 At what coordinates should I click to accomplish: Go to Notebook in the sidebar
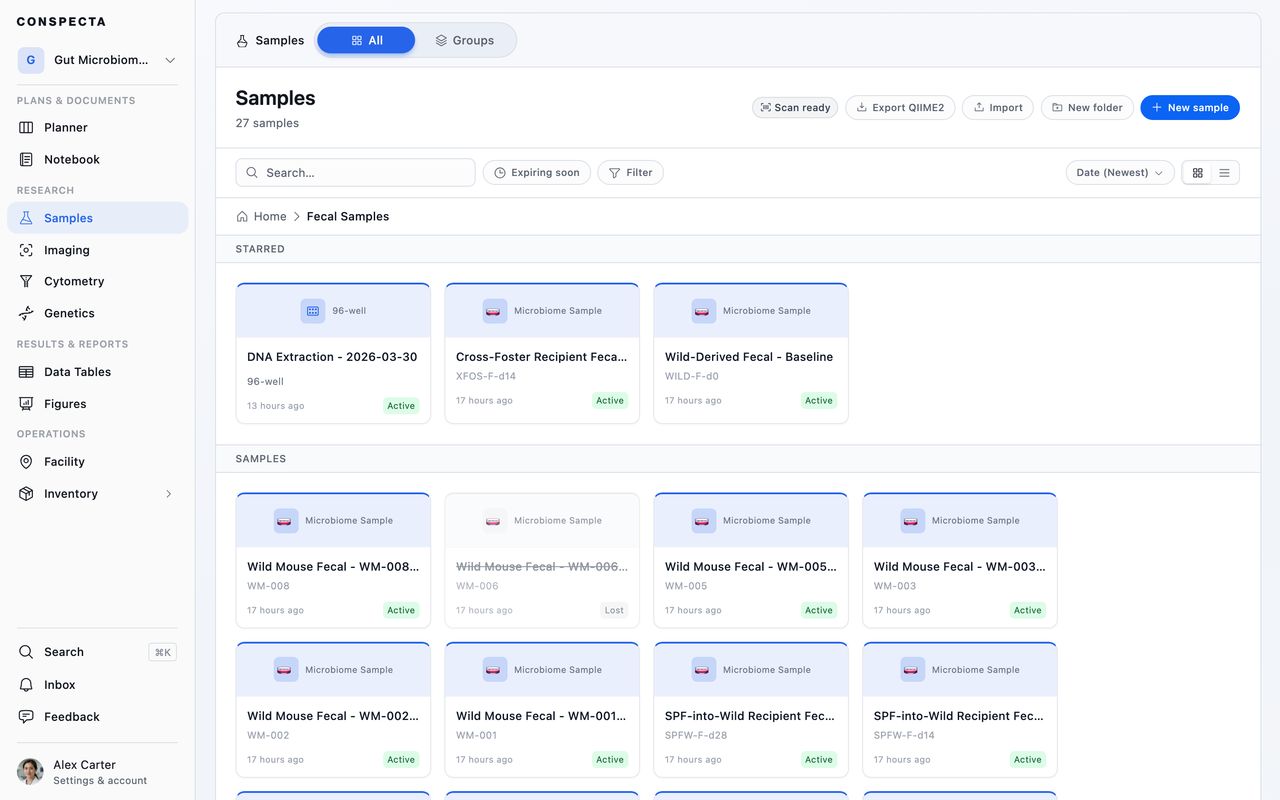[x=98, y=160]
